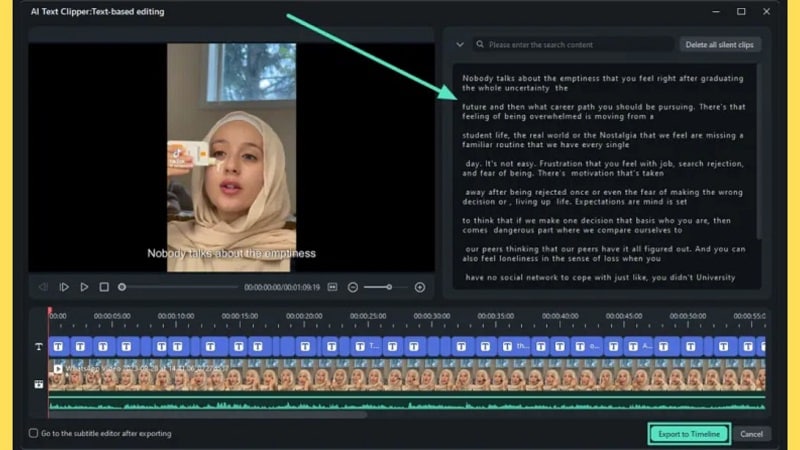Click the text track T icon
This screenshot has height=450, width=800.
[39, 347]
